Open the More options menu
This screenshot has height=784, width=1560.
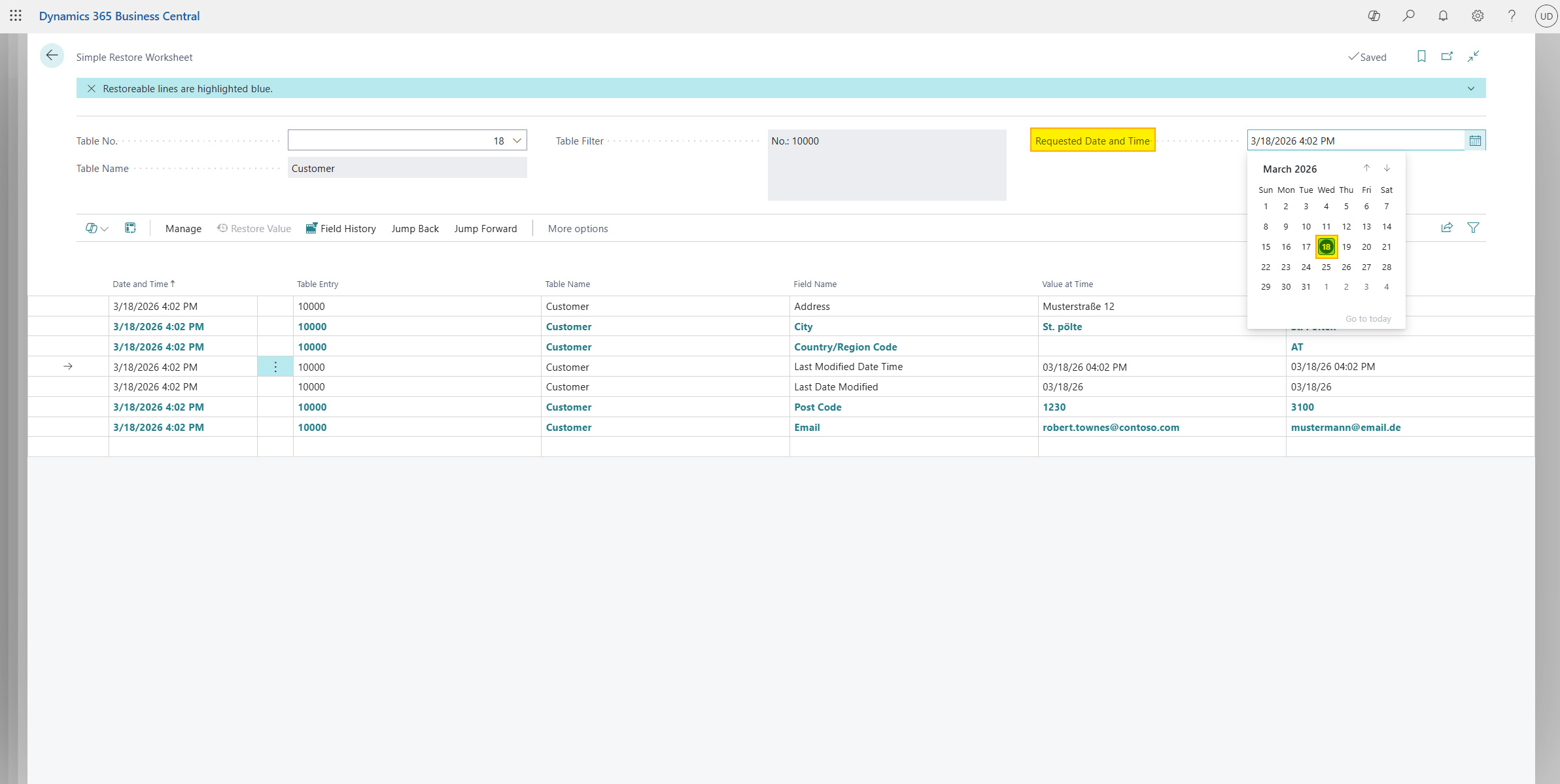[x=577, y=228]
